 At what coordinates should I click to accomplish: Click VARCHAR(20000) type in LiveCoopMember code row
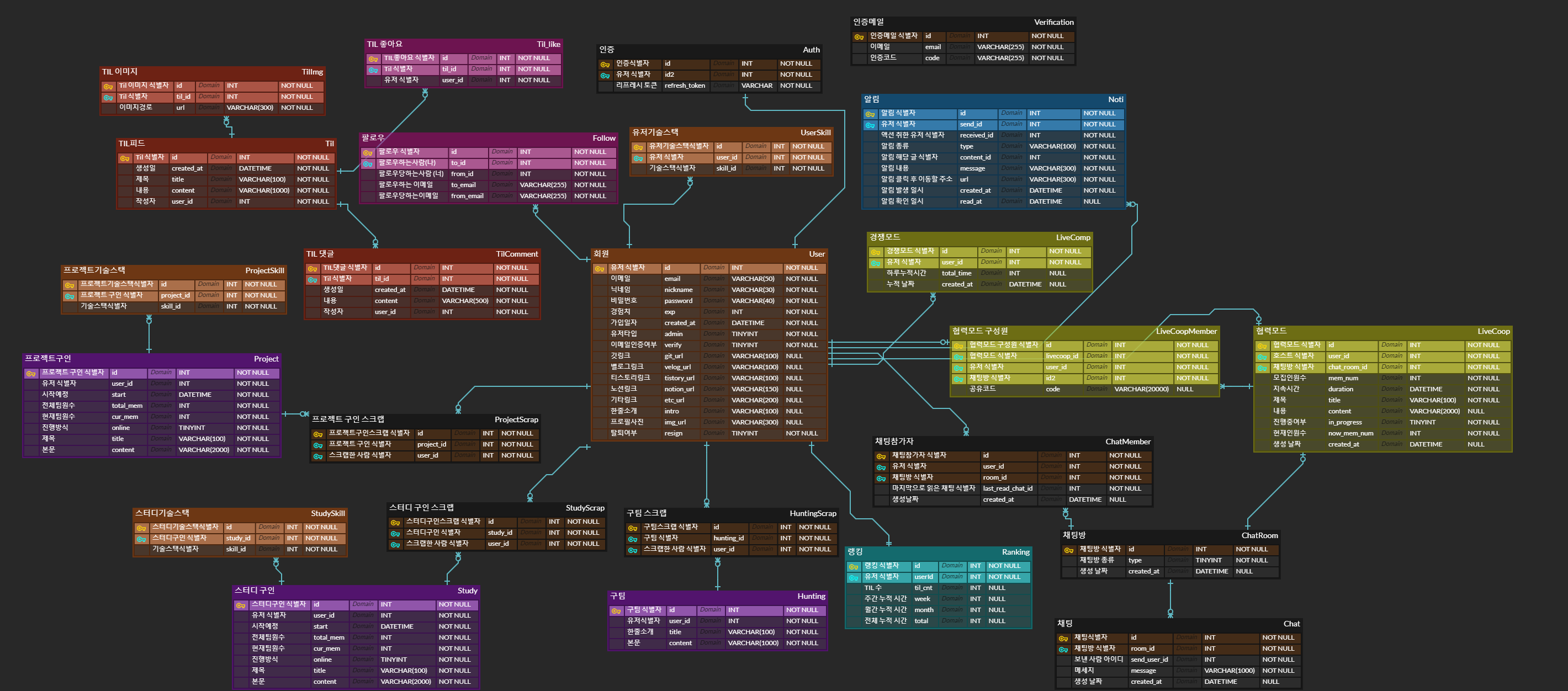pos(1141,389)
